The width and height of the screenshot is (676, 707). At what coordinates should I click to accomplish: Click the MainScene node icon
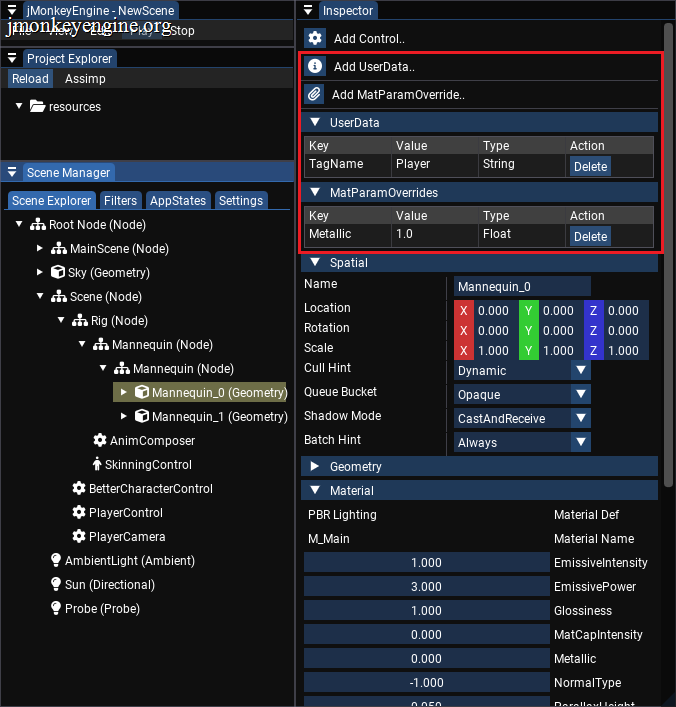coord(59,248)
